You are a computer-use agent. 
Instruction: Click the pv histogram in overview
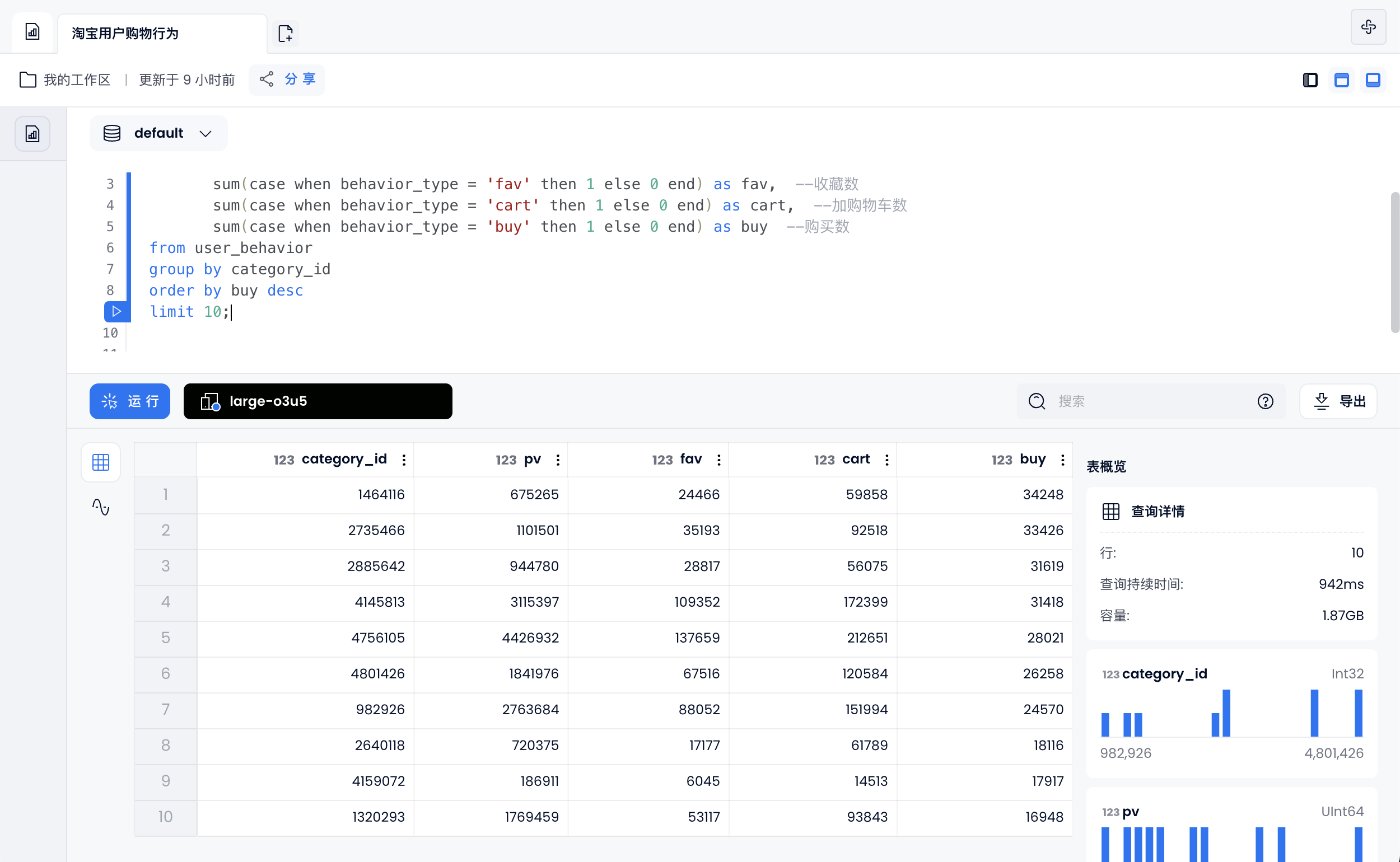1231,844
